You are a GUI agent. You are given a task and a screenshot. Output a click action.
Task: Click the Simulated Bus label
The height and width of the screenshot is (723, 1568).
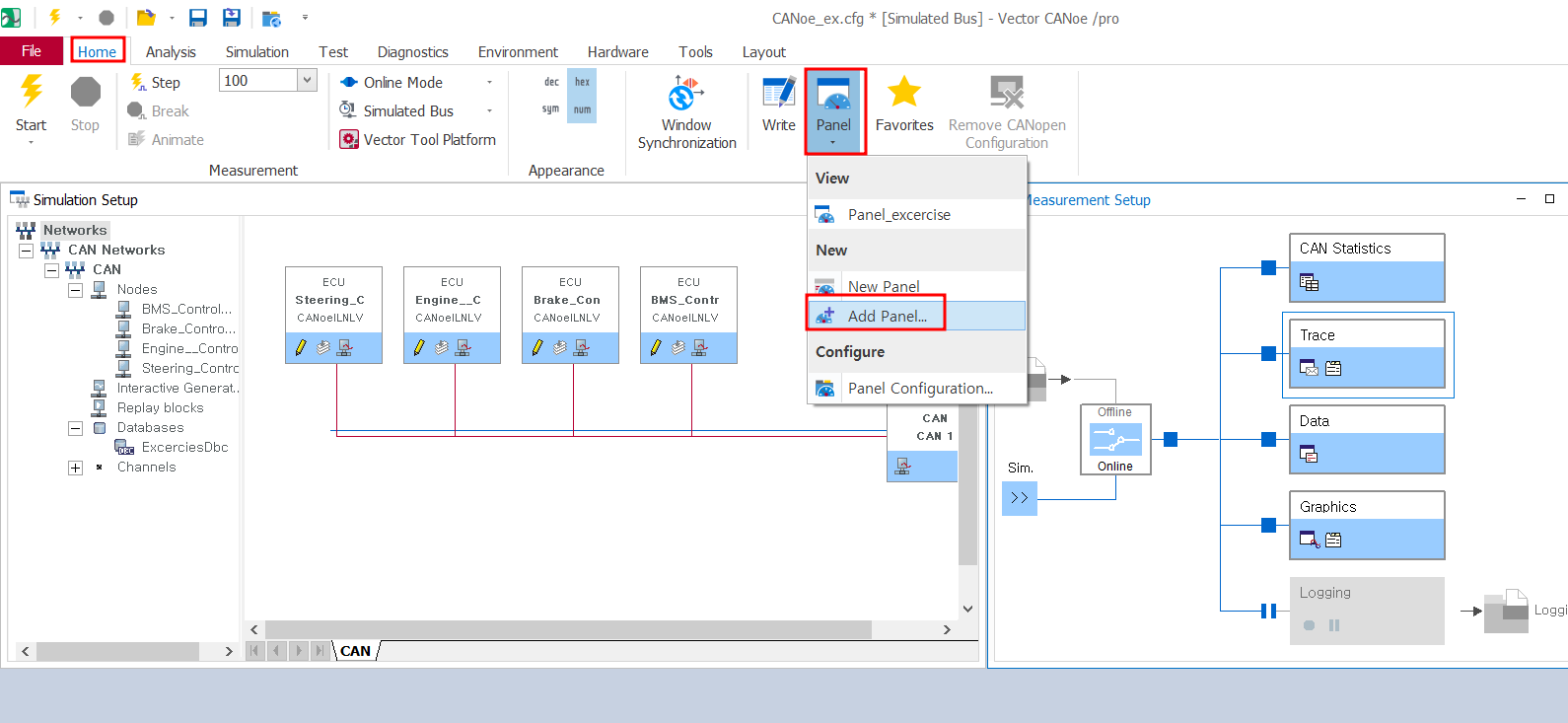408,111
